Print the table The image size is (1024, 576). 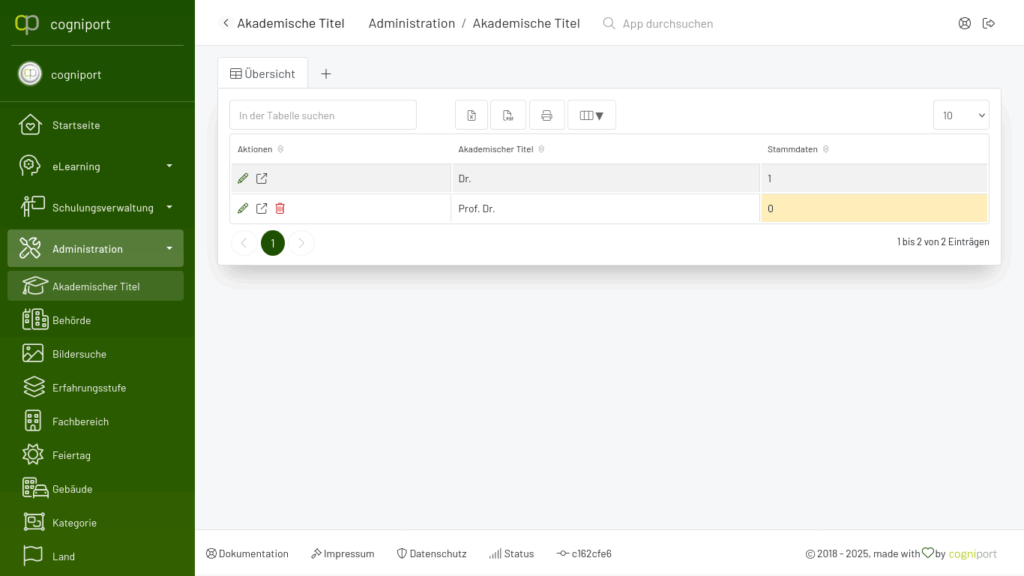tap(547, 116)
